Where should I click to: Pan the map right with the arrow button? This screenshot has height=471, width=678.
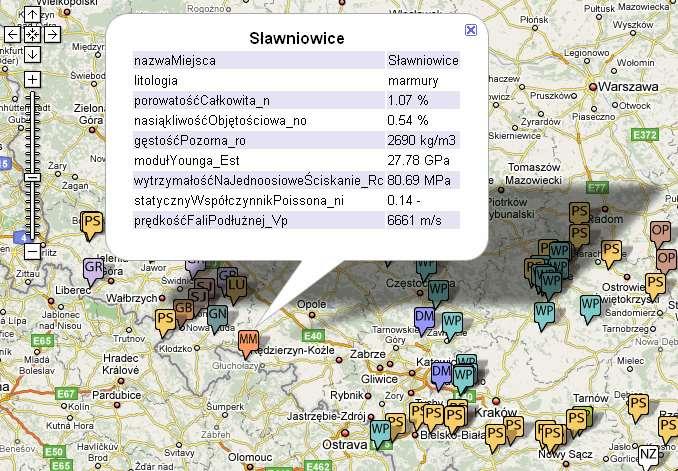(52, 35)
